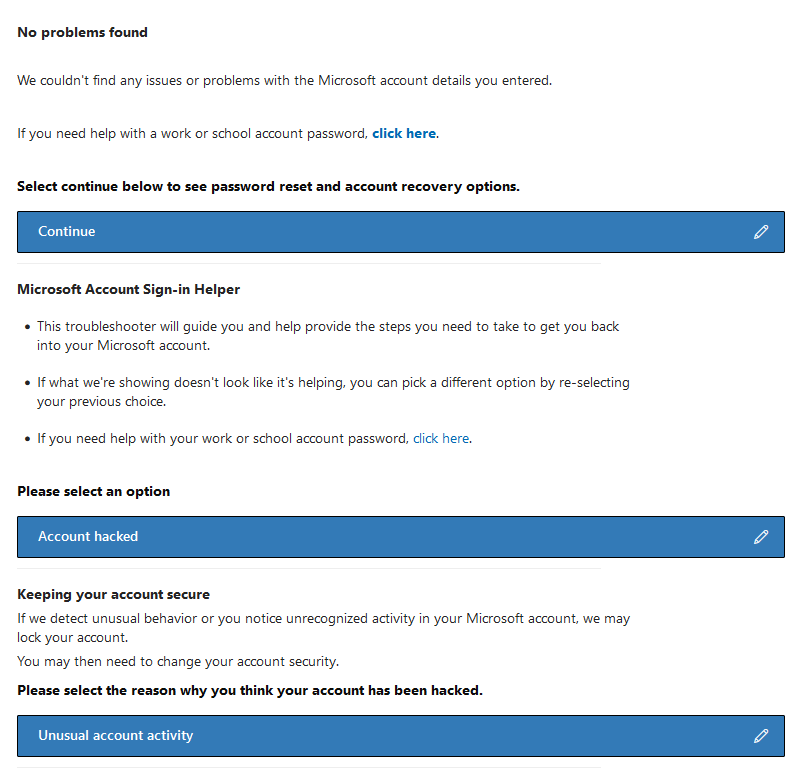The height and width of the screenshot is (773, 812).
Task: Choose the Unusual account activity reason
Action: [x=115, y=736]
